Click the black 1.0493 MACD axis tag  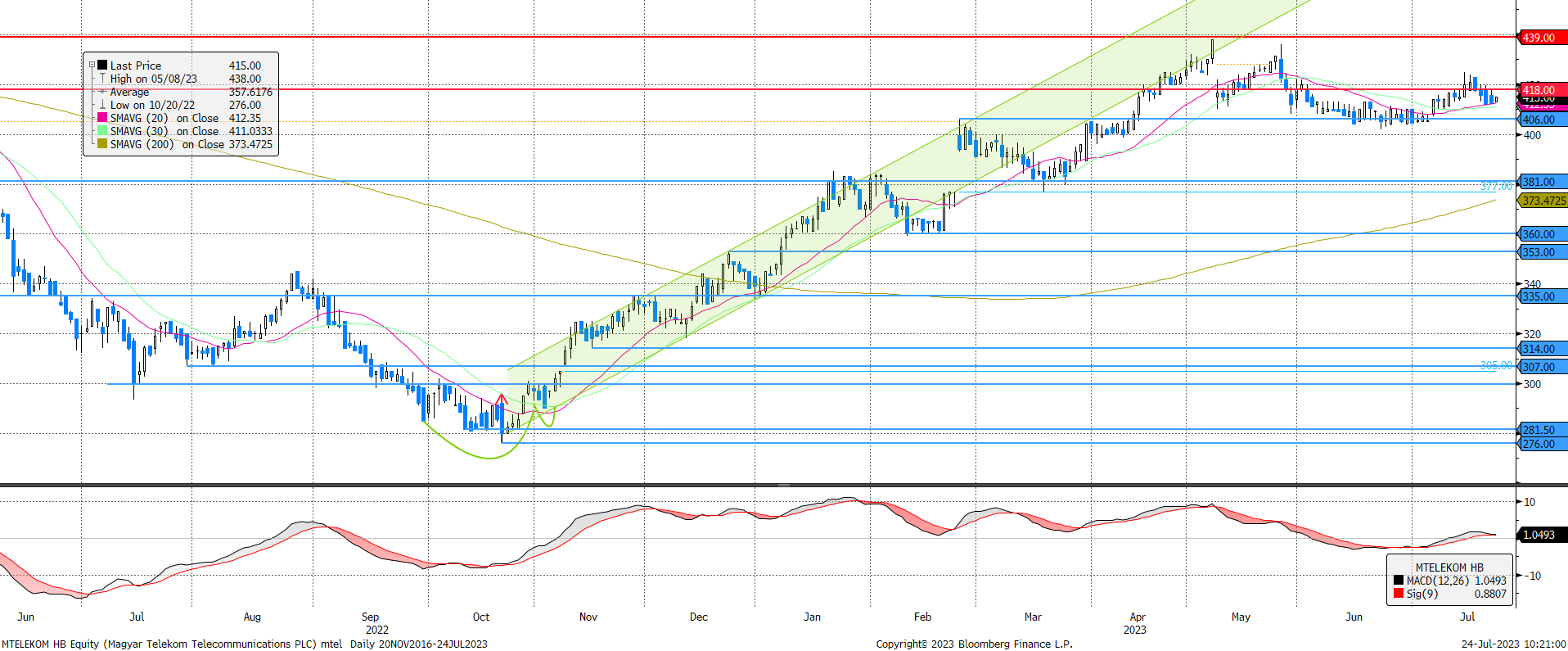coord(1543,535)
